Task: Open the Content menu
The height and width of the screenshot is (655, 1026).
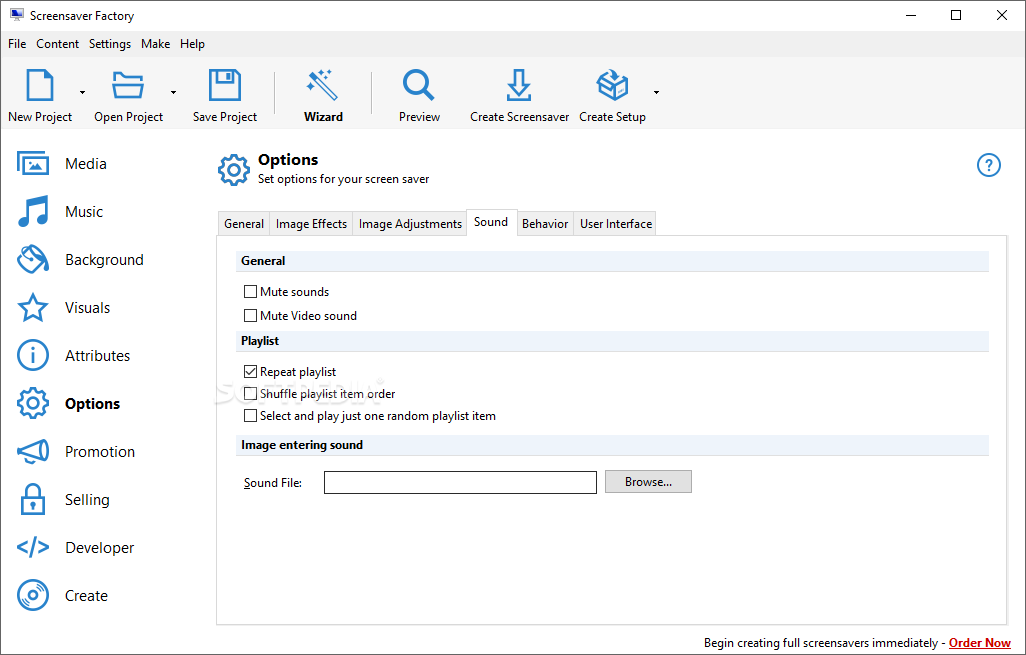Action: coord(58,44)
